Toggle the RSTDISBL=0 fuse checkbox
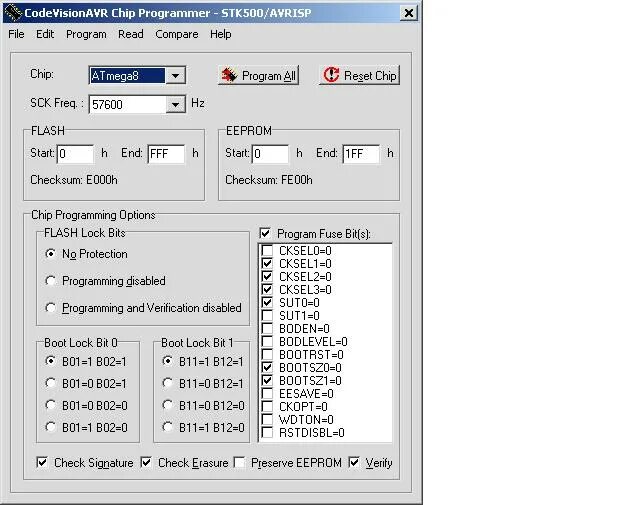 coord(267,432)
